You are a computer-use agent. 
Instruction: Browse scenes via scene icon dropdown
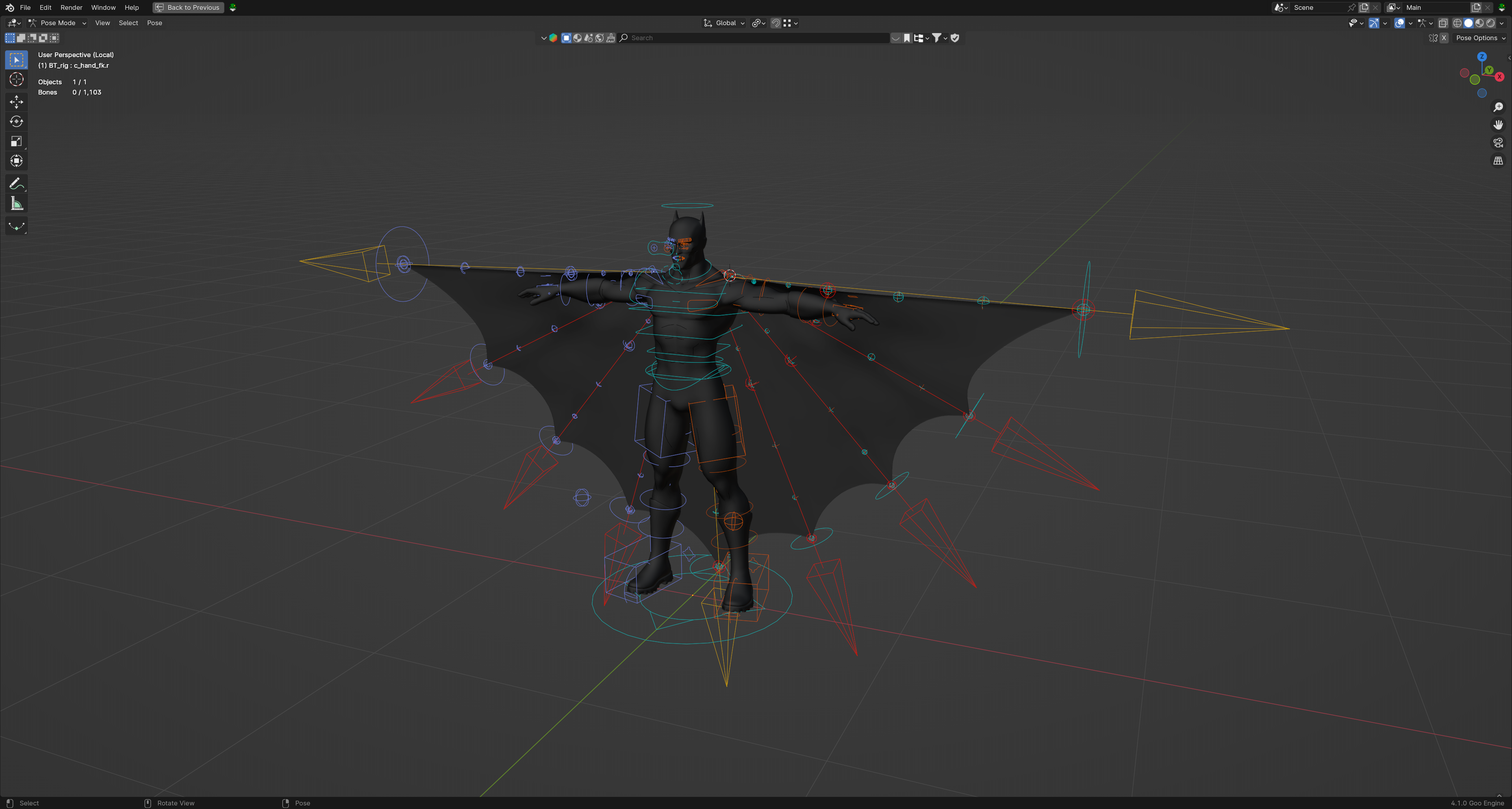pyautogui.click(x=1281, y=7)
